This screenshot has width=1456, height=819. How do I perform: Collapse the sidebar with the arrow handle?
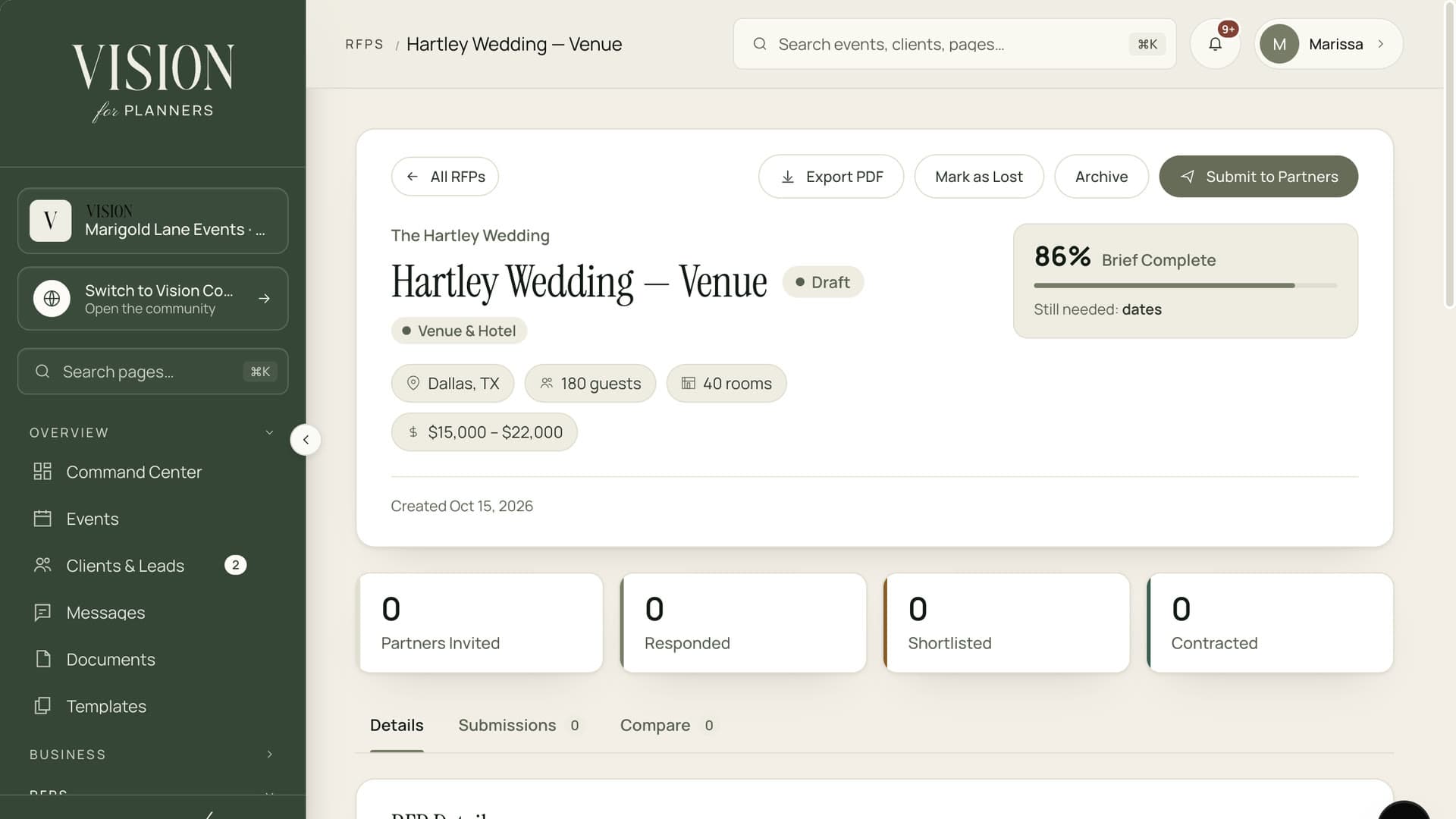coord(306,440)
